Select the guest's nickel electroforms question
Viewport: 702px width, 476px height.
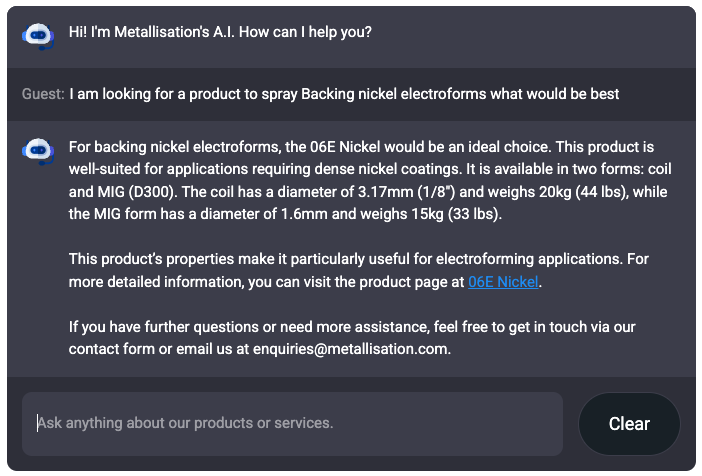tap(344, 94)
